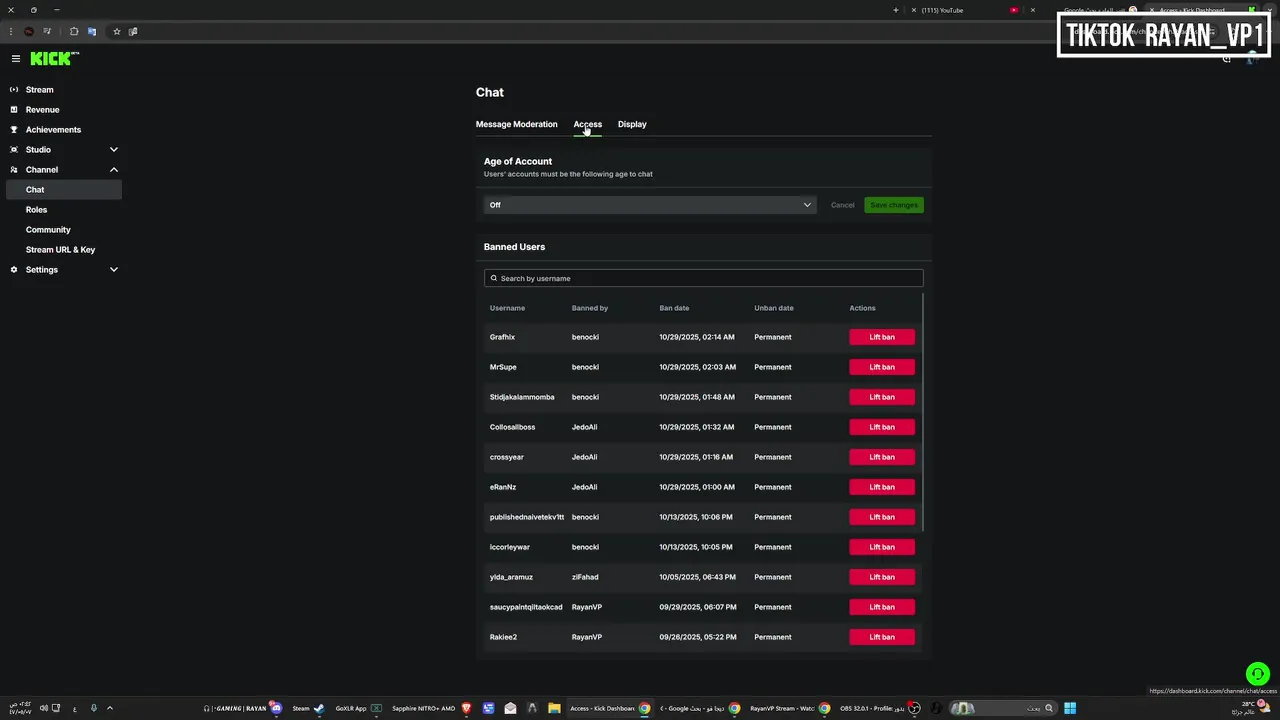
Task: Switch to the Message Moderation tab
Action: pyautogui.click(x=516, y=124)
